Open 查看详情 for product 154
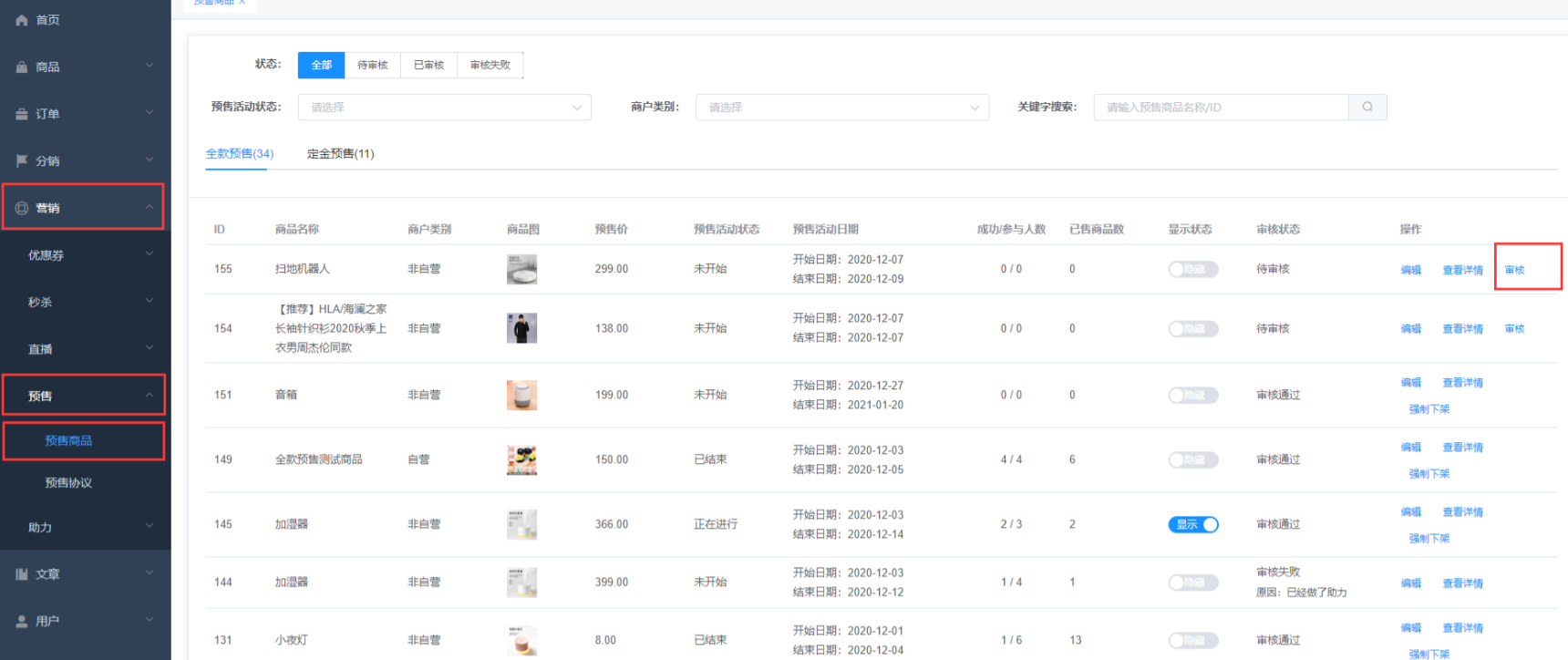This screenshot has width=1568, height=660. [x=1463, y=329]
